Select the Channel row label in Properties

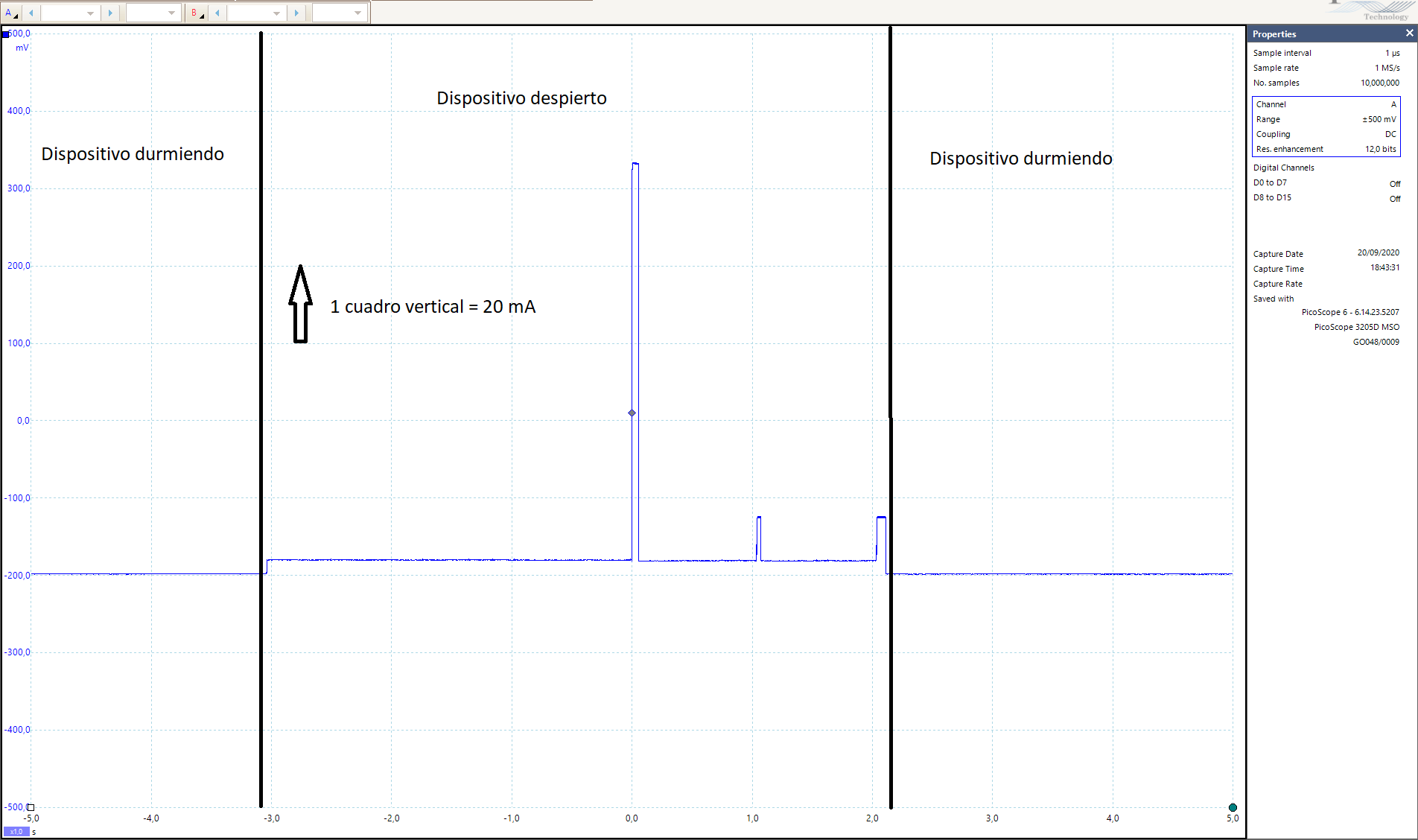pyautogui.click(x=1271, y=104)
